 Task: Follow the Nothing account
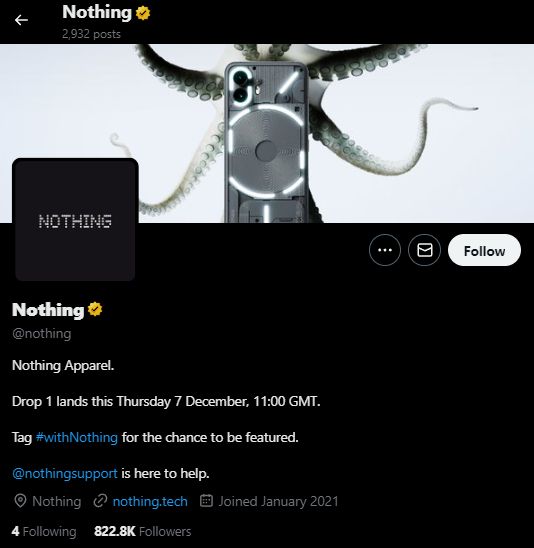coord(484,250)
